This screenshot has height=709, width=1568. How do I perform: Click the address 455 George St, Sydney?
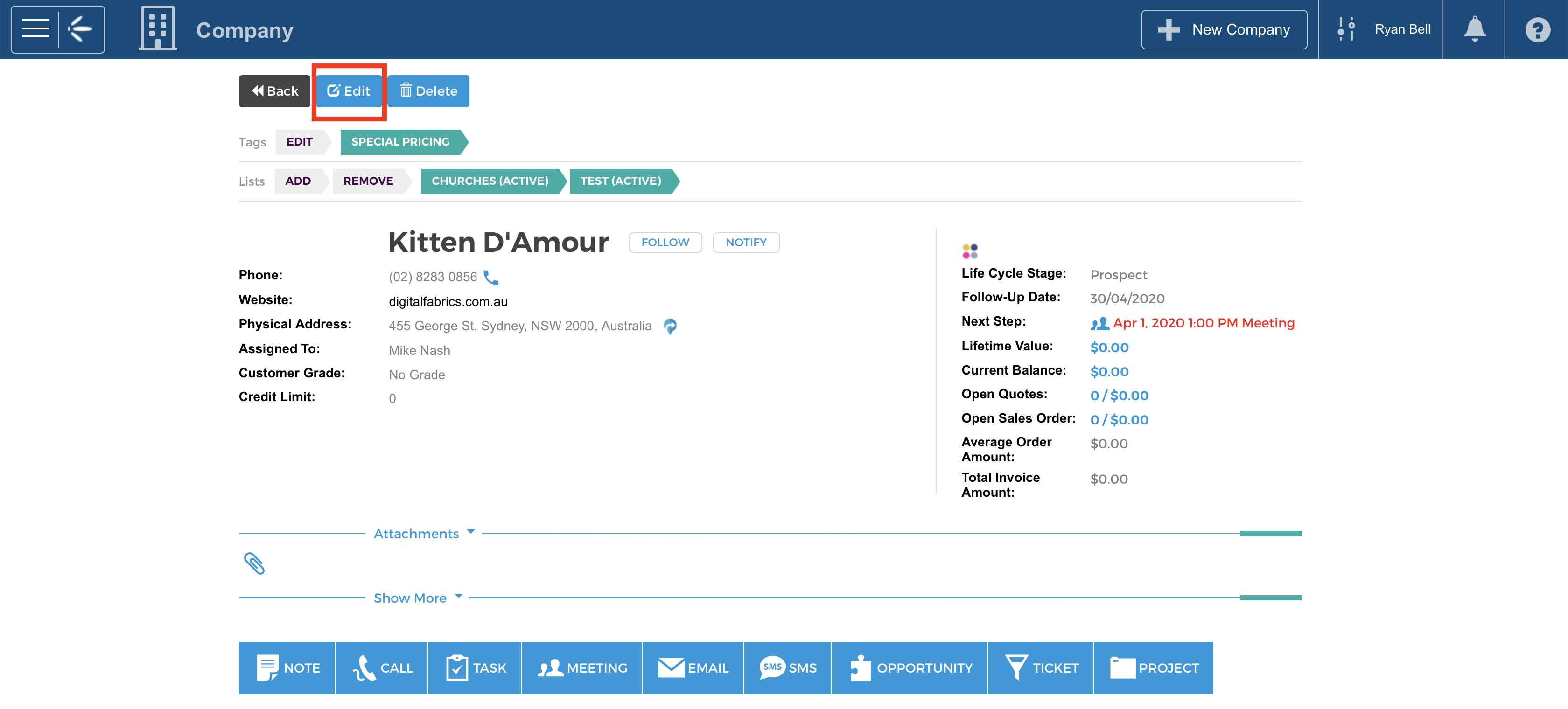pos(520,326)
